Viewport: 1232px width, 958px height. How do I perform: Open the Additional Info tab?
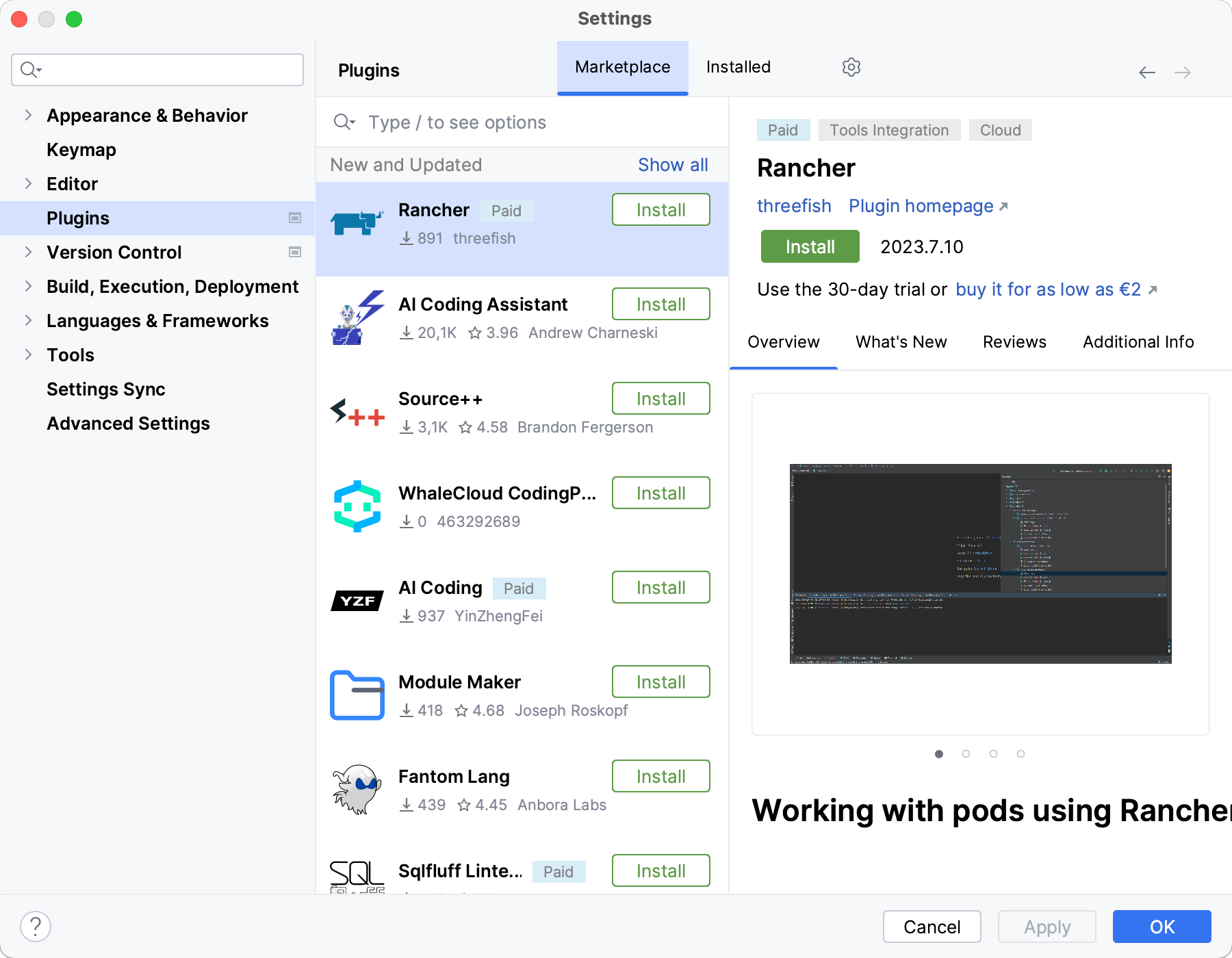pyautogui.click(x=1138, y=342)
